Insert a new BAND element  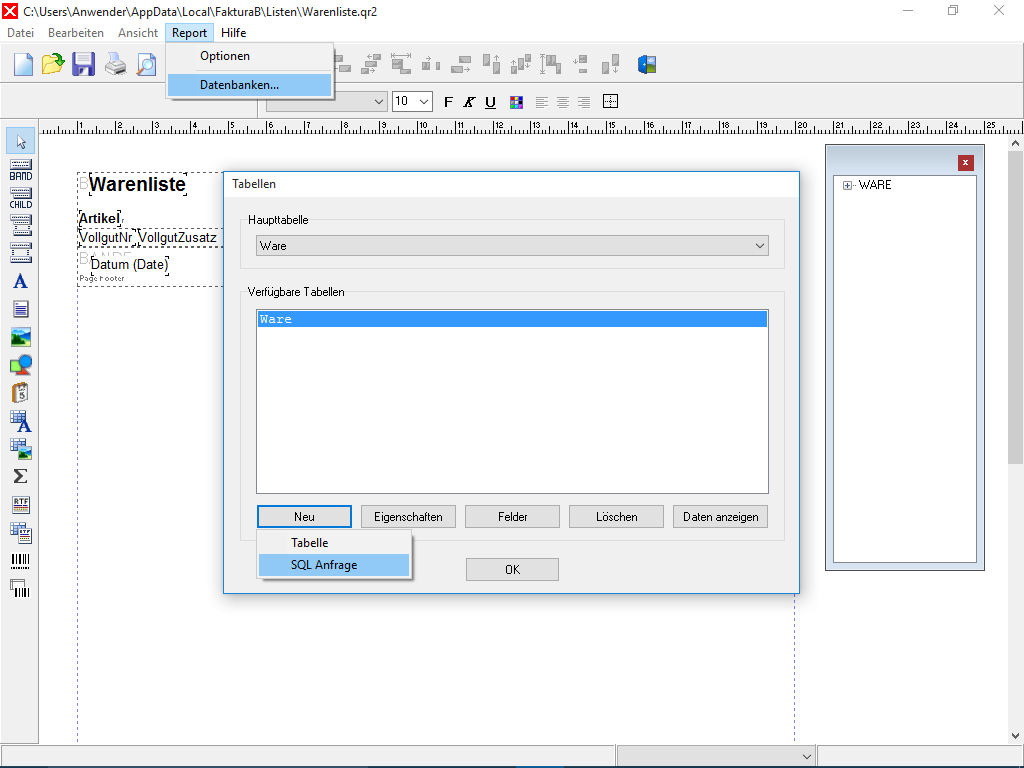[x=21, y=170]
